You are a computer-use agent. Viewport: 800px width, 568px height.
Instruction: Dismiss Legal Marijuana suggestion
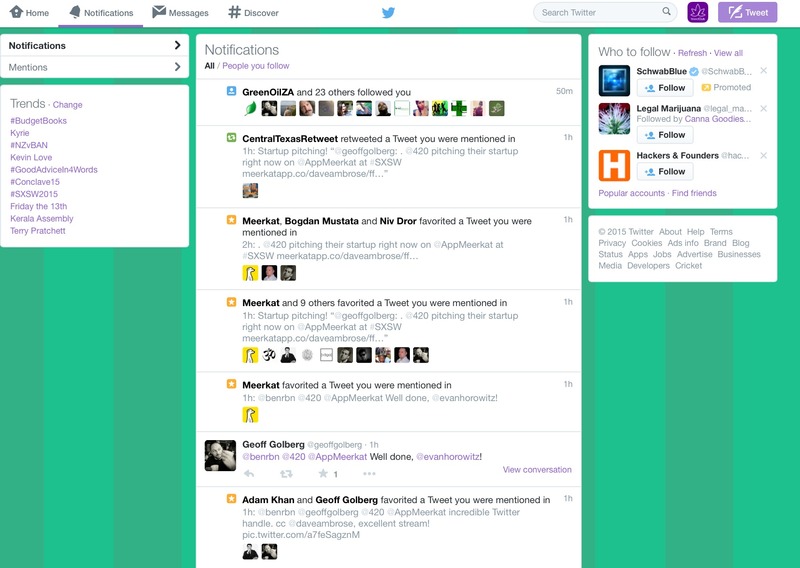pos(763,108)
